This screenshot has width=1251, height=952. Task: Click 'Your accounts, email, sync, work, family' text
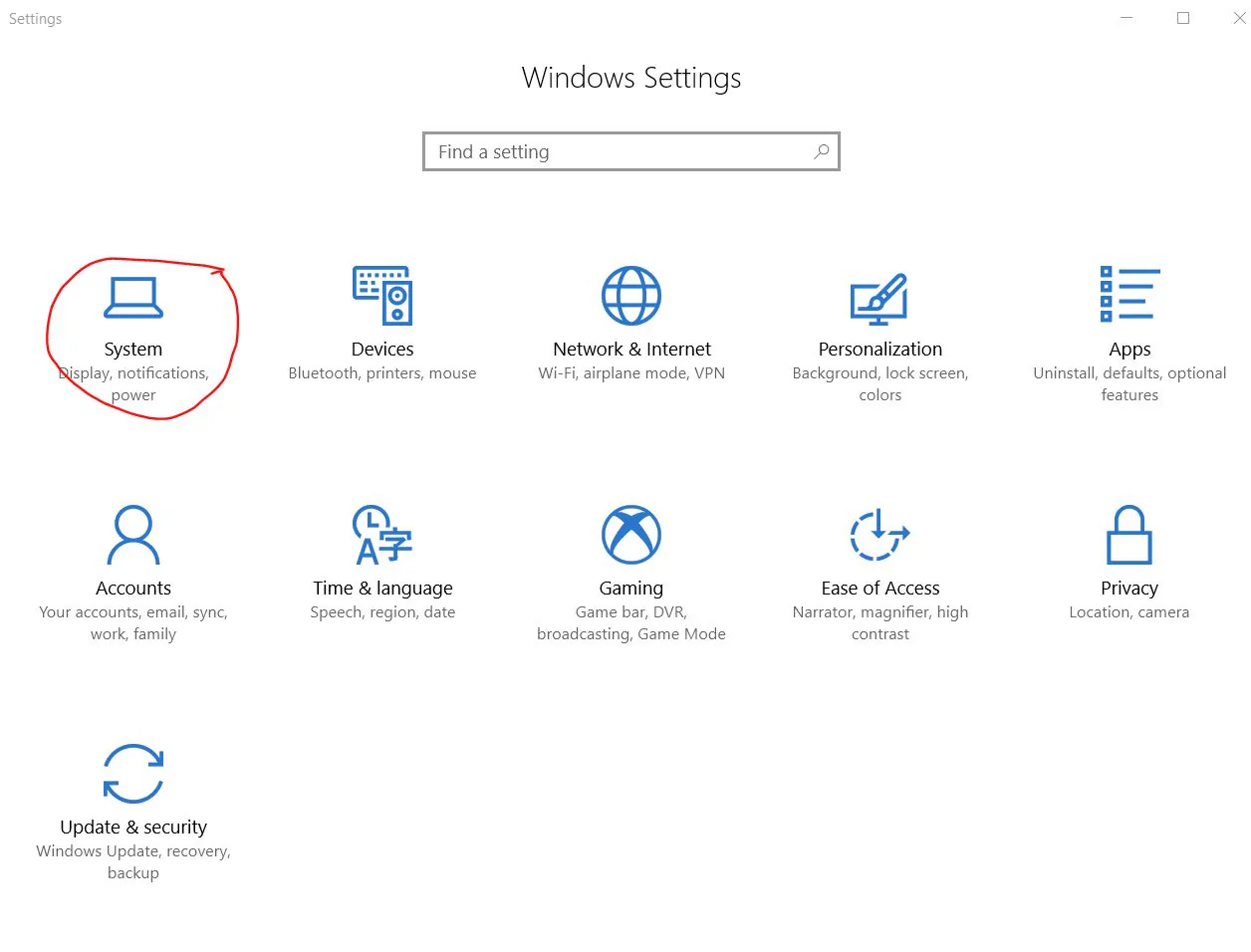pos(133,623)
